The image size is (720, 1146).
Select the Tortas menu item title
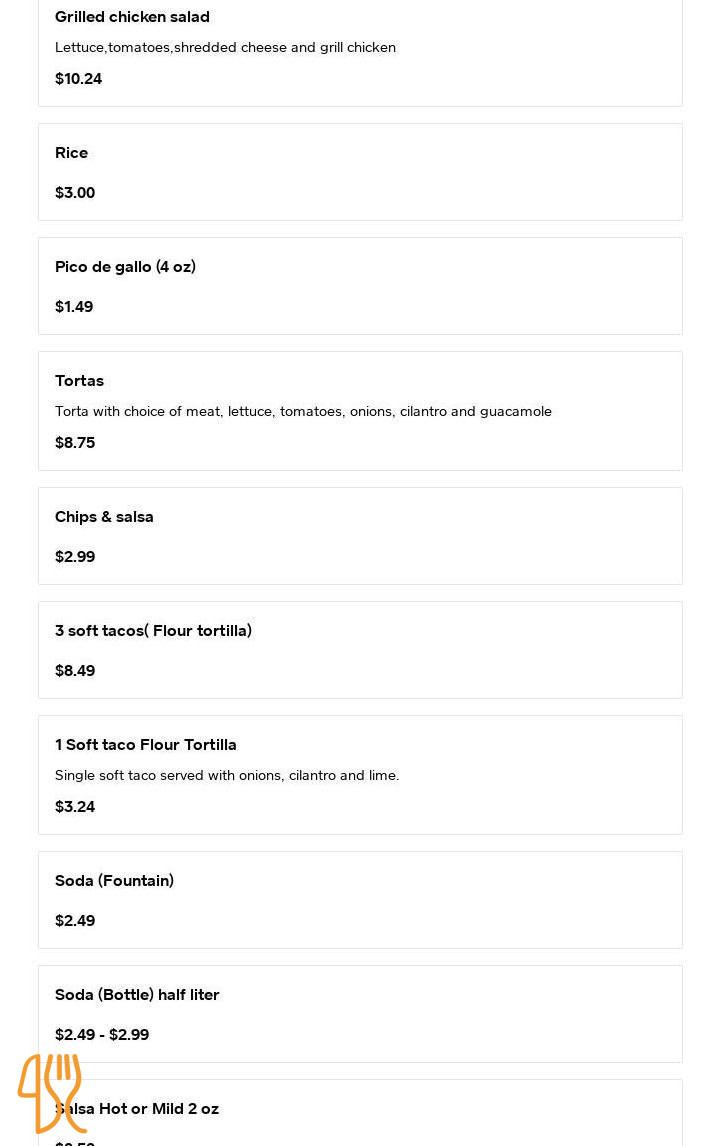79,381
